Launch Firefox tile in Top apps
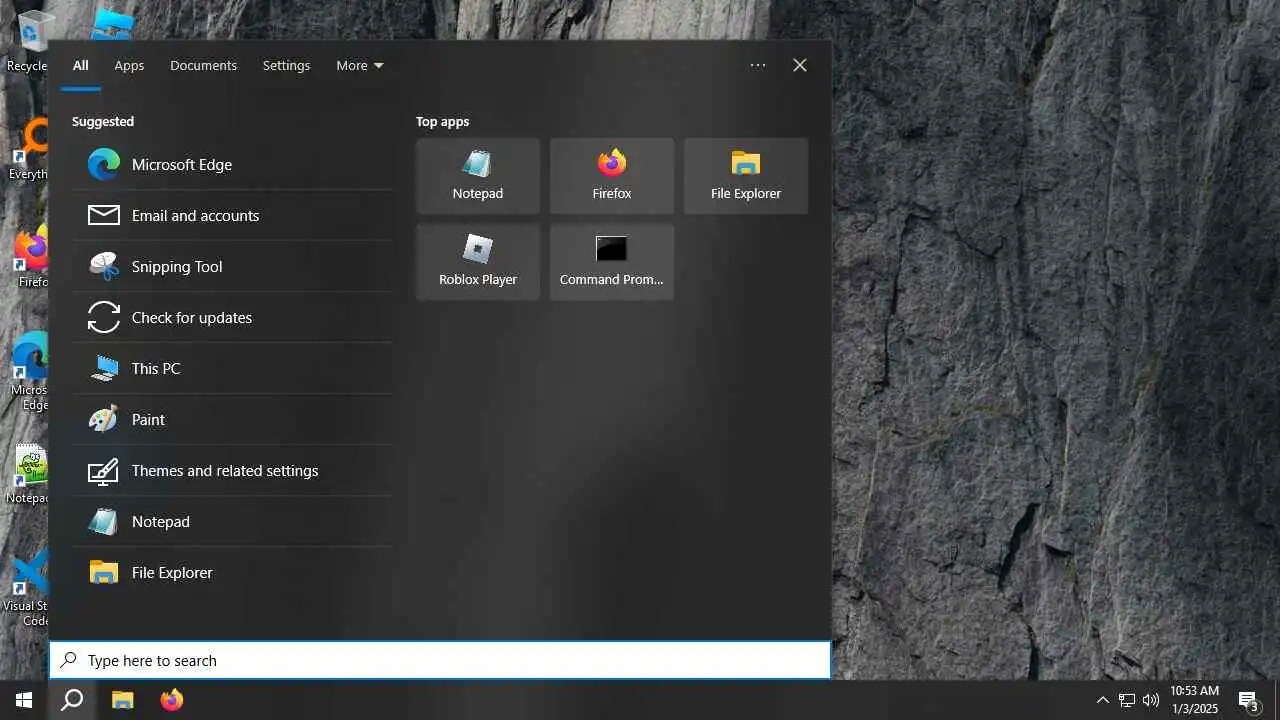1280x720 pixels. coord(612,176)
